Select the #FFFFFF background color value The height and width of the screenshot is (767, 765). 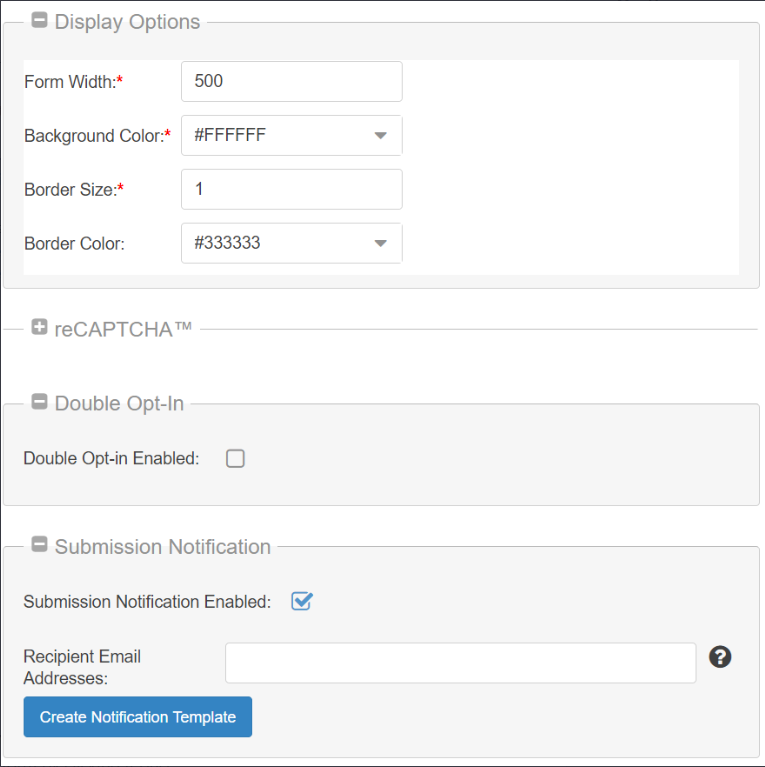tap(230, 135)
